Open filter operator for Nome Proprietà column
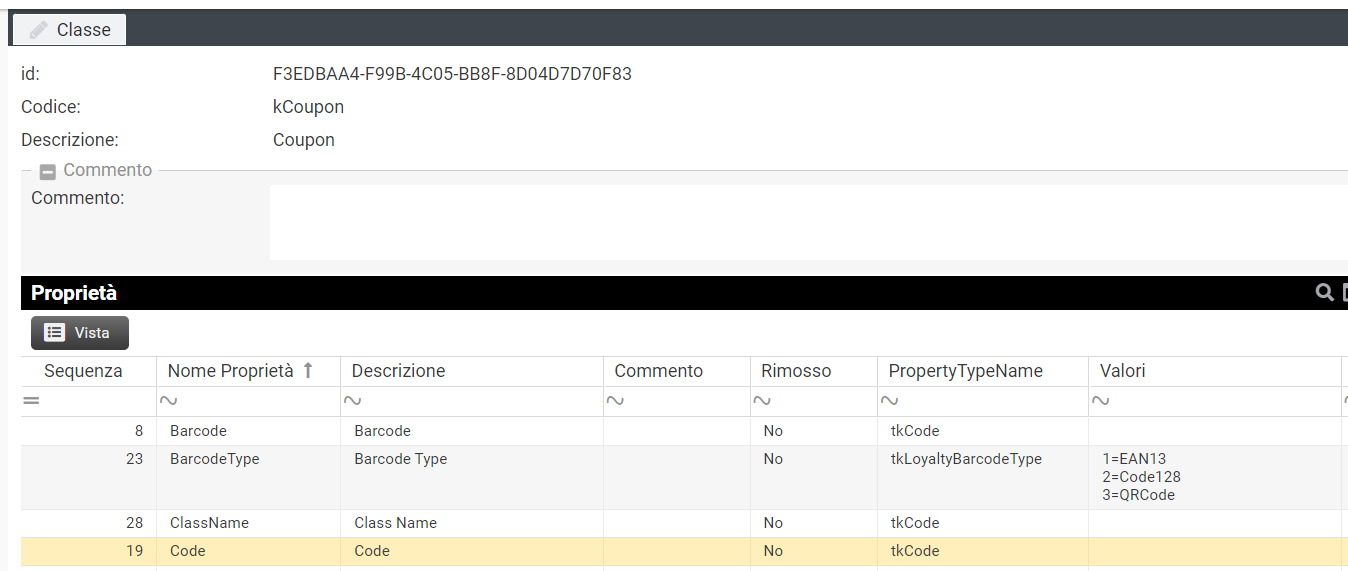The height and width of the screenshot is (571, 1348). (168, 401)
